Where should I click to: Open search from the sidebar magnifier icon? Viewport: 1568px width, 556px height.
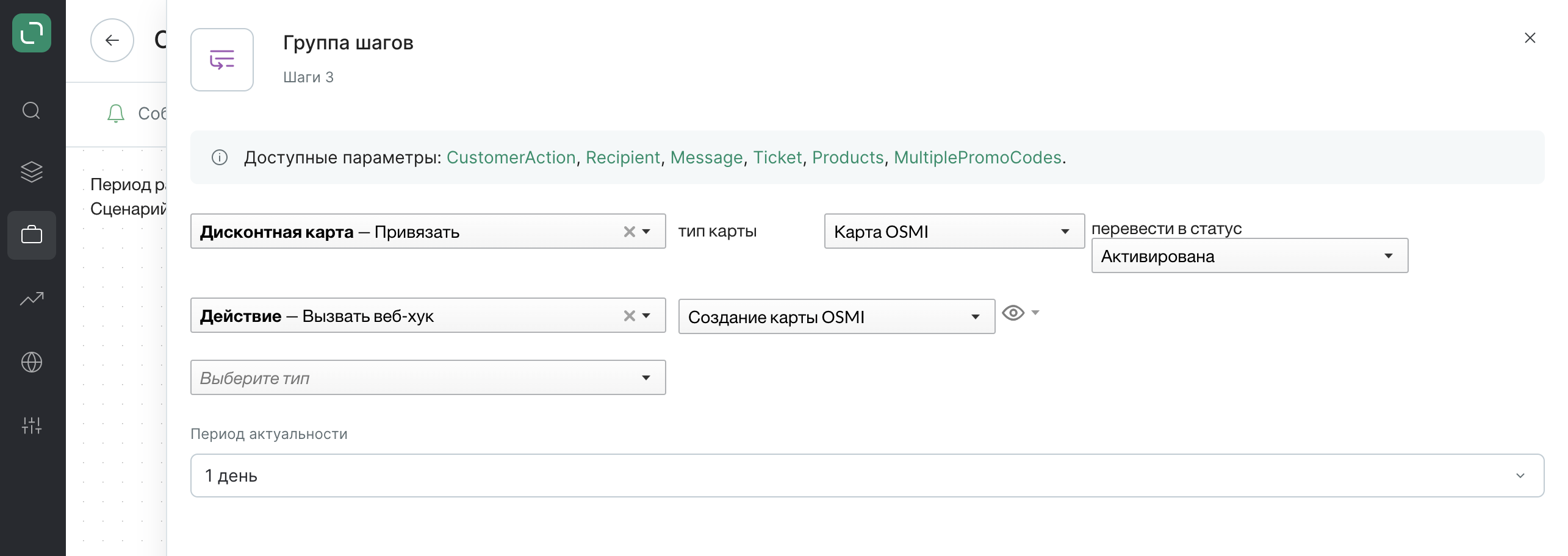pos(32,111)
